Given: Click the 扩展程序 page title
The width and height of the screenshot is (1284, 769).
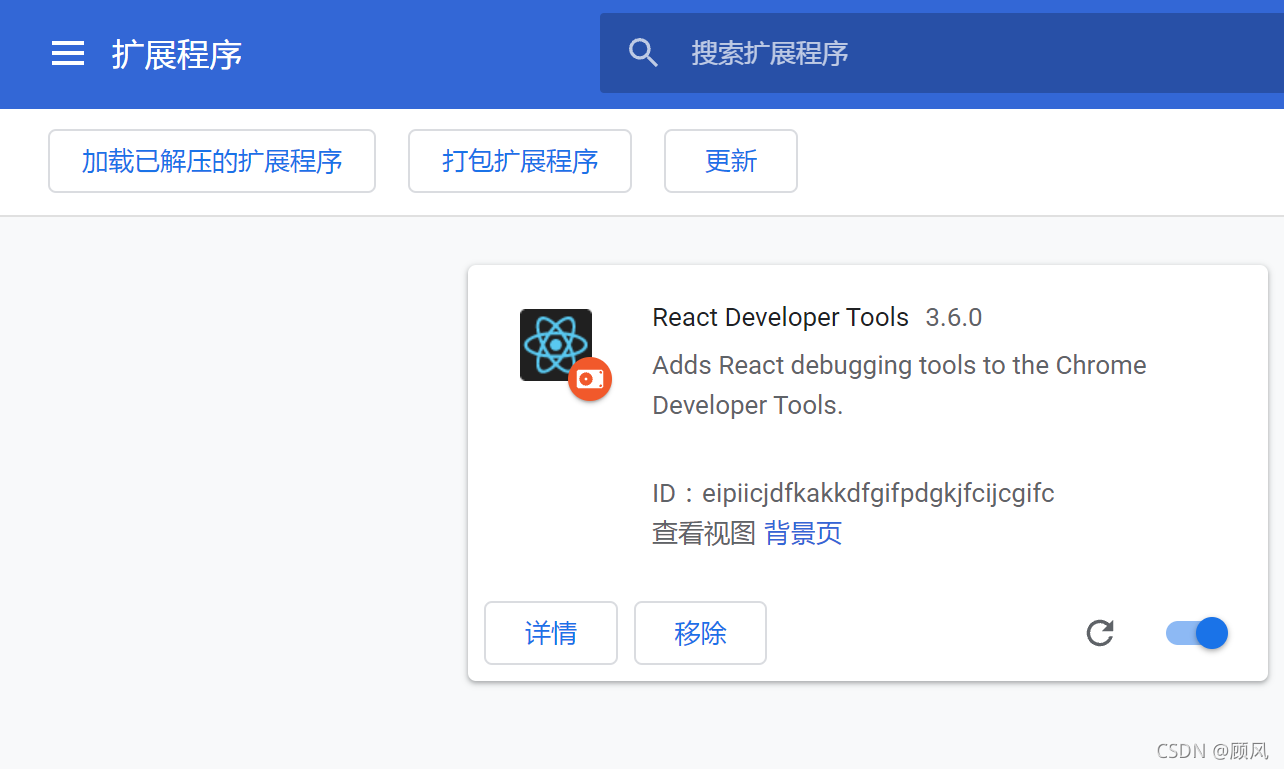Looking at the screenshot, I should [177, 54].
